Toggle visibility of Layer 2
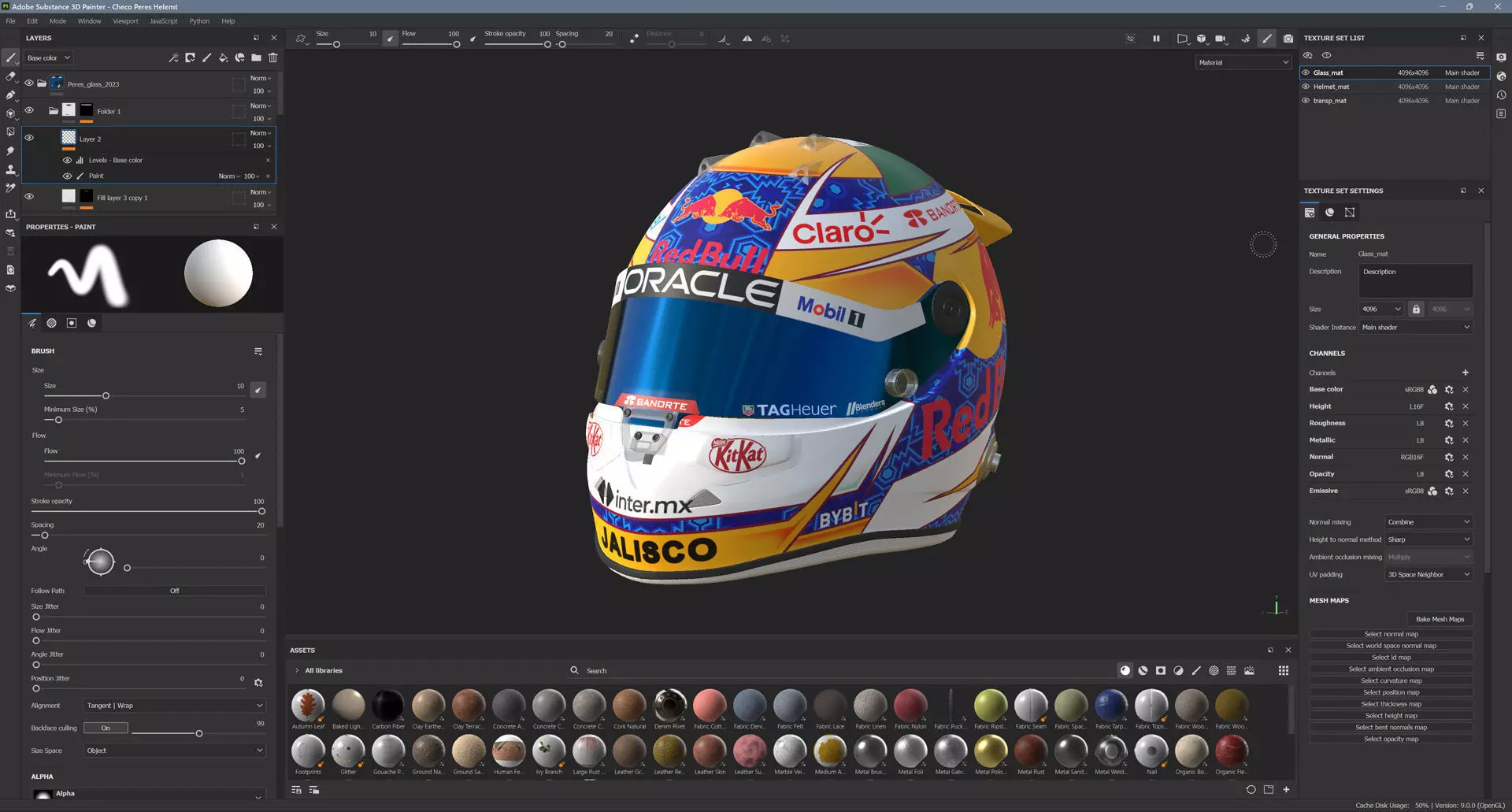This screenshot has height=812, width=1512. click(29, 138)
